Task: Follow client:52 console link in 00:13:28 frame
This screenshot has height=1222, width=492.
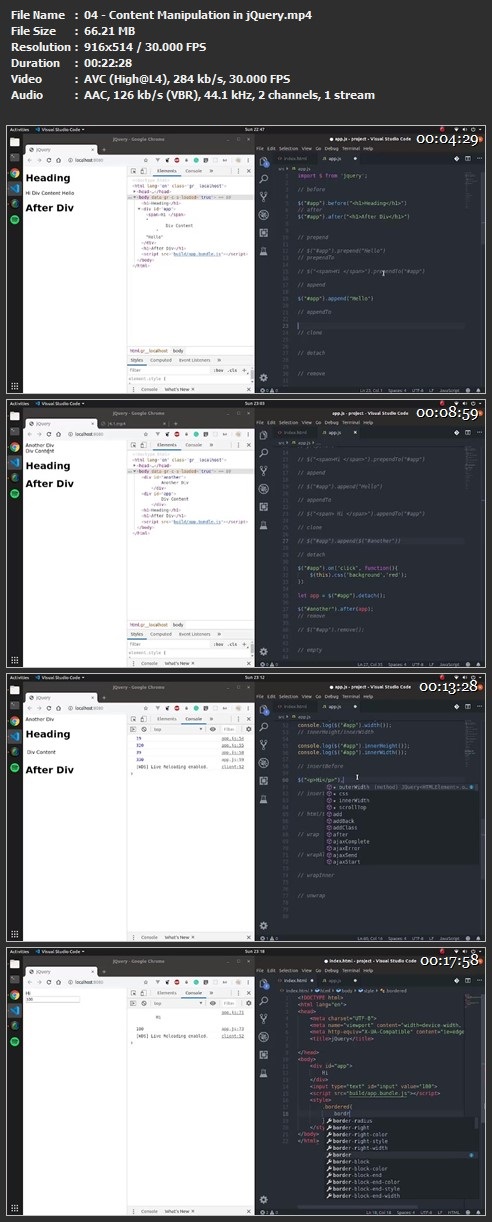Action: [x=233, y=766]
